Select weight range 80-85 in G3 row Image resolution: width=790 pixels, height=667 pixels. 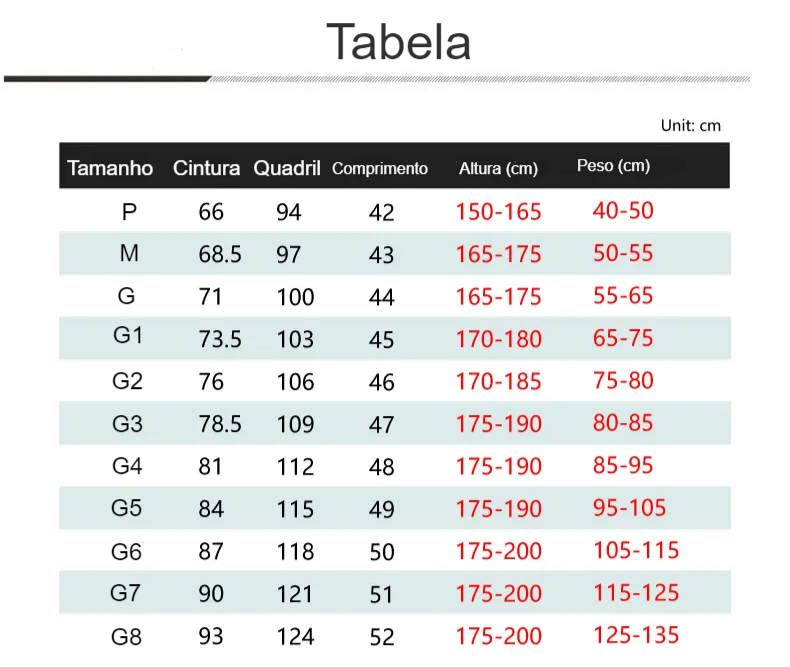point(623,423)
